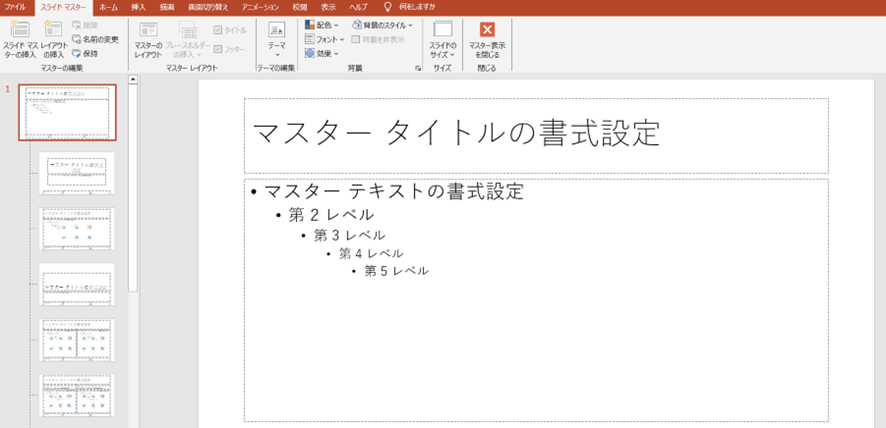This screenshot has height=428, width=886.
Task: Expand 背景のスタイル dropdown
Action: (x=382, y=24)
